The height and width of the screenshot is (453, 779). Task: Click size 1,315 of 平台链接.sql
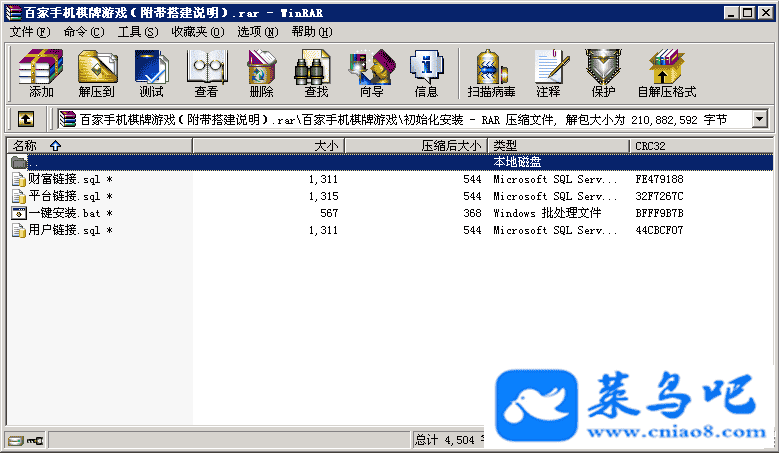pyautogui.click(x=323, y=196)
